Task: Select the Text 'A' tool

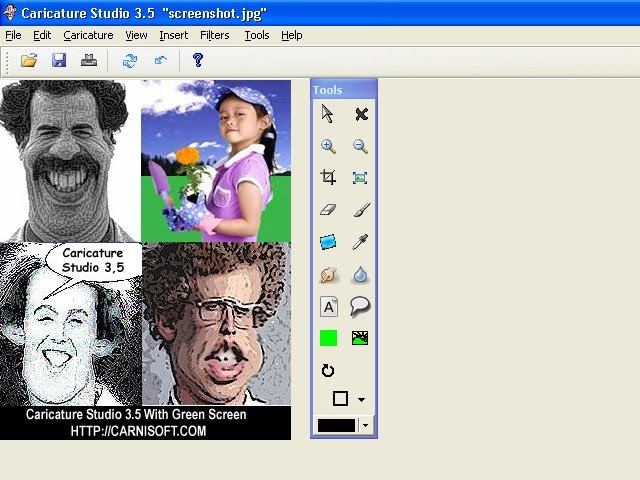Action: pyautogui.click(x=329, y=307)
